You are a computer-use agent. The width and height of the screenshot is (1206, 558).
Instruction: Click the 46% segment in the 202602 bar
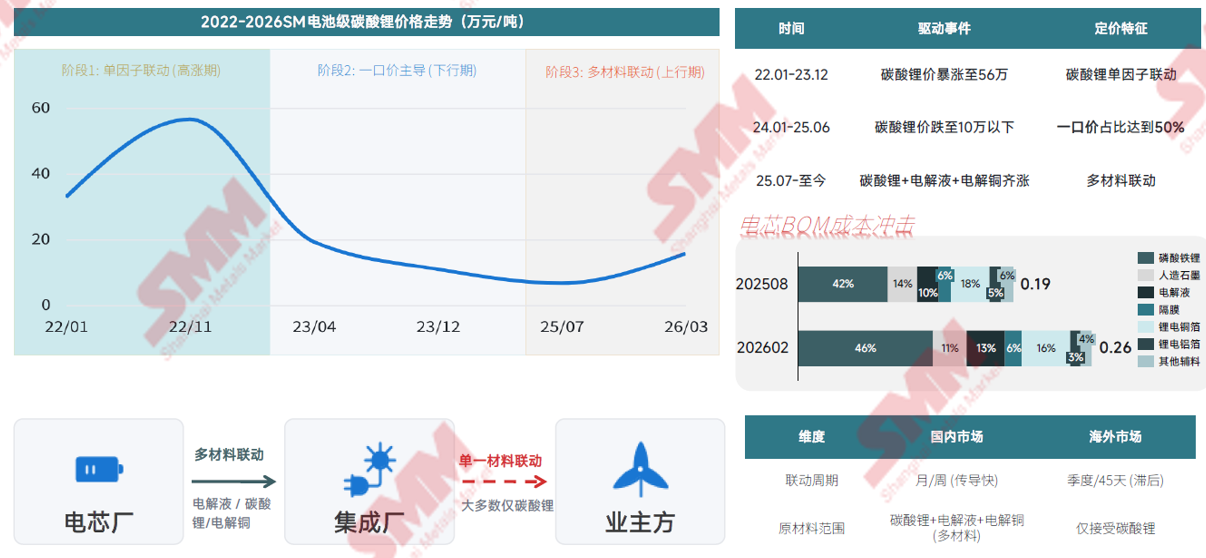(865, 347)
